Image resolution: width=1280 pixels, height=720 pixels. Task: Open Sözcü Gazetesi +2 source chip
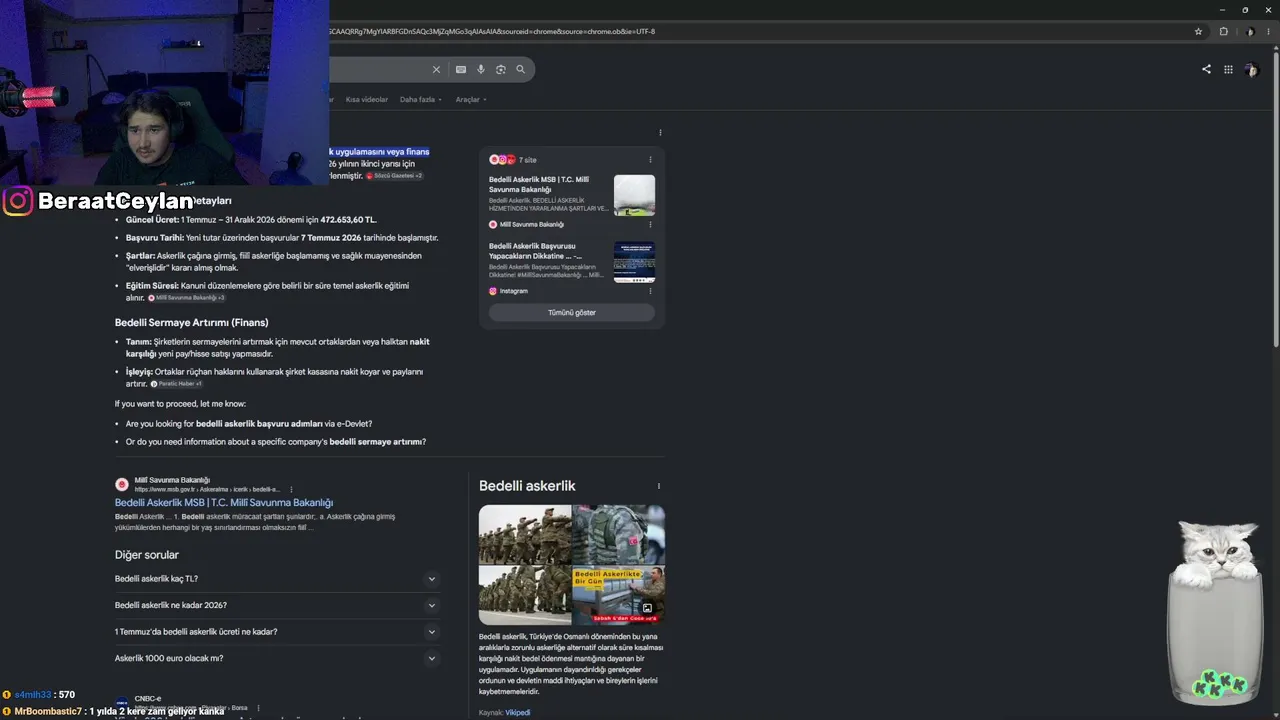tap(394, 176)
